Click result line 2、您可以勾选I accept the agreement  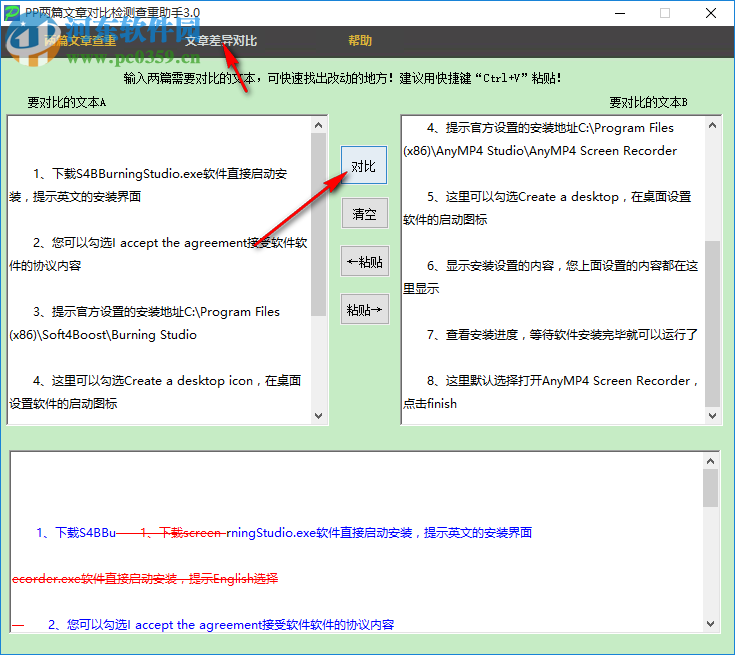click(x=221, y=625)
